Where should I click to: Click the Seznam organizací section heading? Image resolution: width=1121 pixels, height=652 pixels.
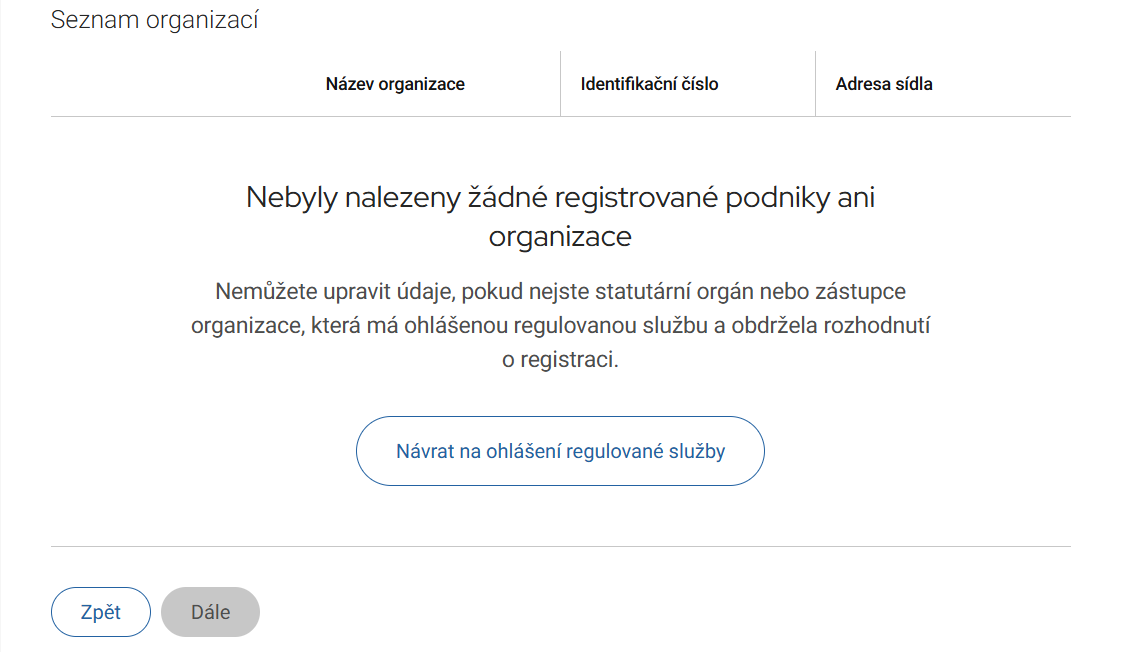154,20
